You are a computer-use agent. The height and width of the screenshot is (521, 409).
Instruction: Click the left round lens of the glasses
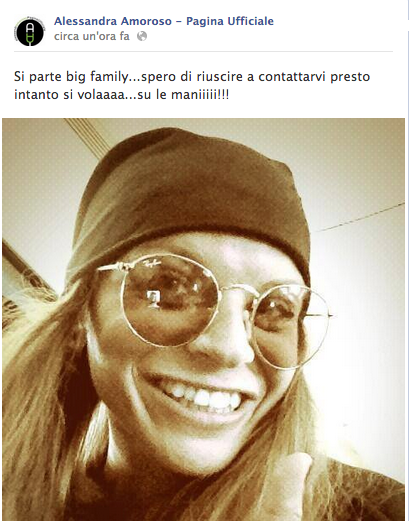click(171, 299)
